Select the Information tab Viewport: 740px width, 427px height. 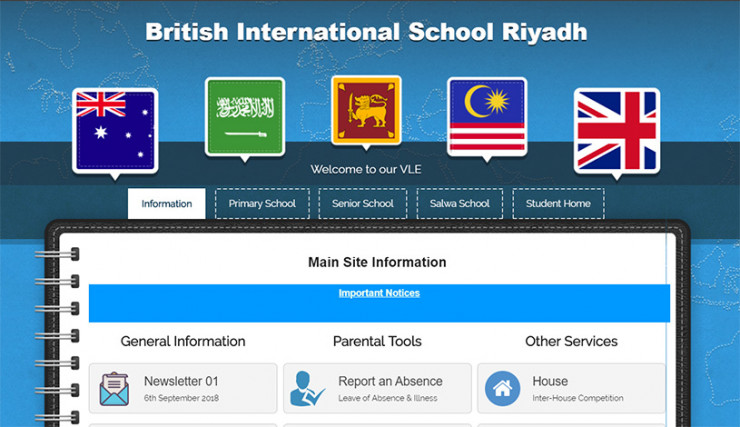point(167,203)
